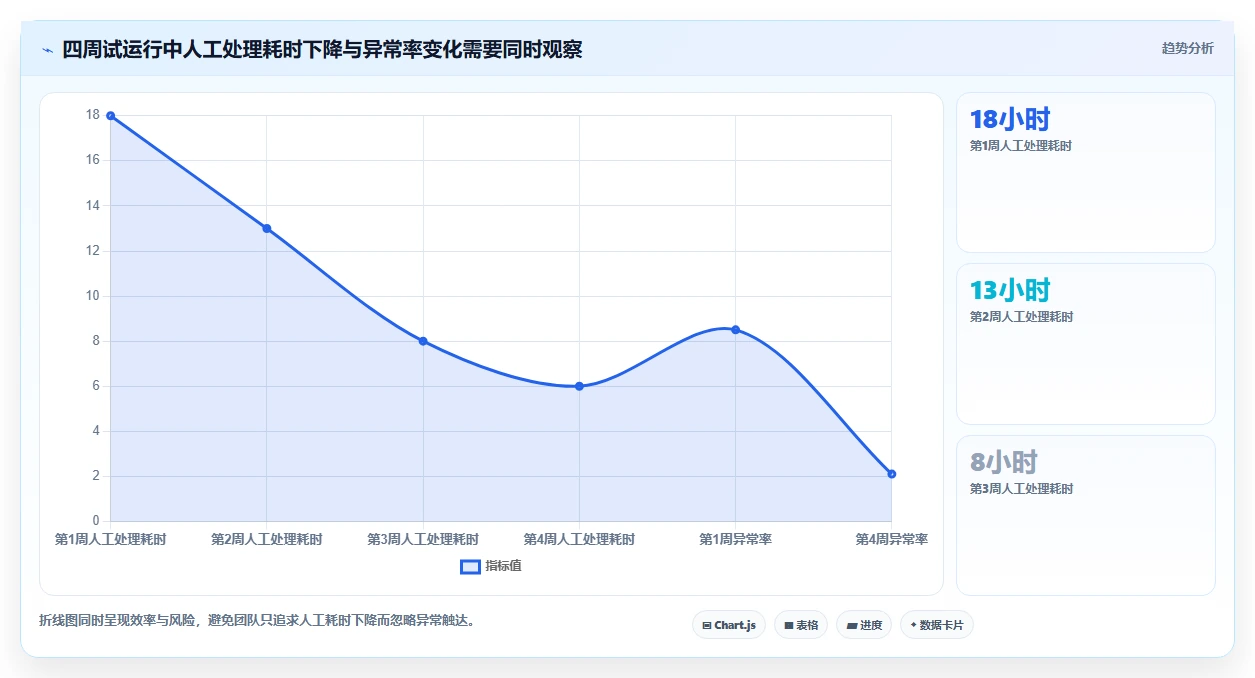Image resolution: width=1255 pixels, height=678 pixels.
Task: Select the Chart.js chip
Action: [x=729, y=625]
